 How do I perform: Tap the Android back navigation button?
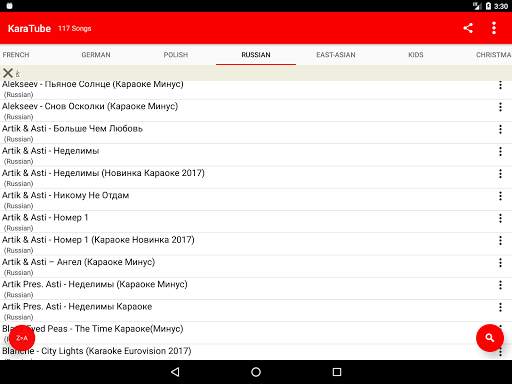(175, 372)
